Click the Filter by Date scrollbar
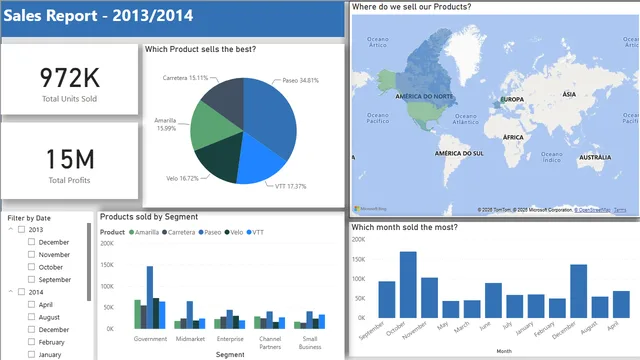 click(89, 262)
